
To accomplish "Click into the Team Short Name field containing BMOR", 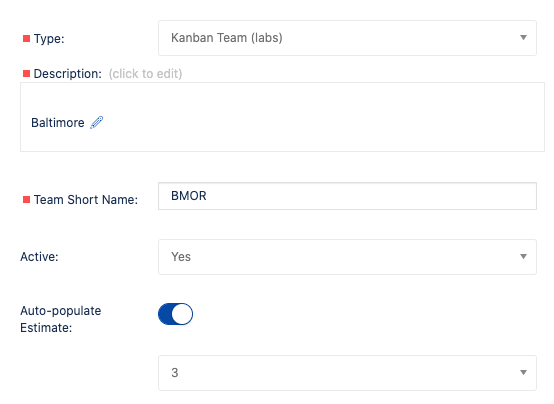I will tap(347, 196).
